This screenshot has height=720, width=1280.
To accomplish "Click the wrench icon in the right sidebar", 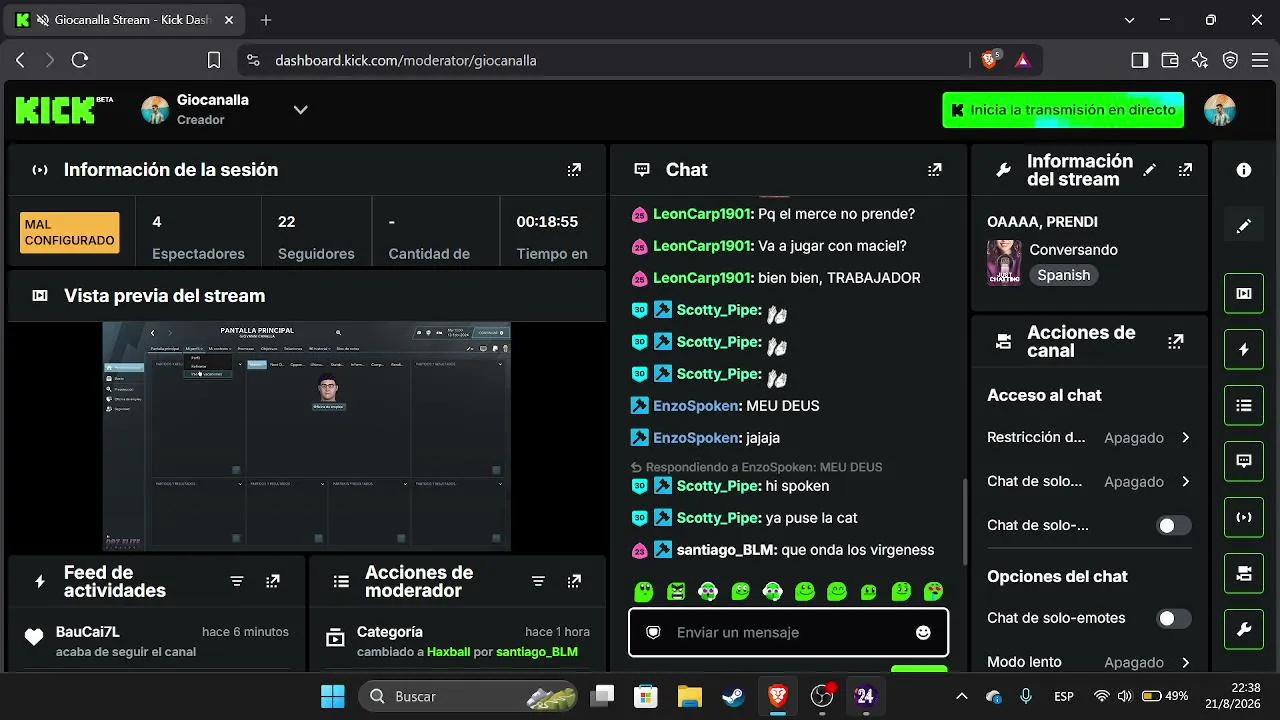I will coord(1244,629).
